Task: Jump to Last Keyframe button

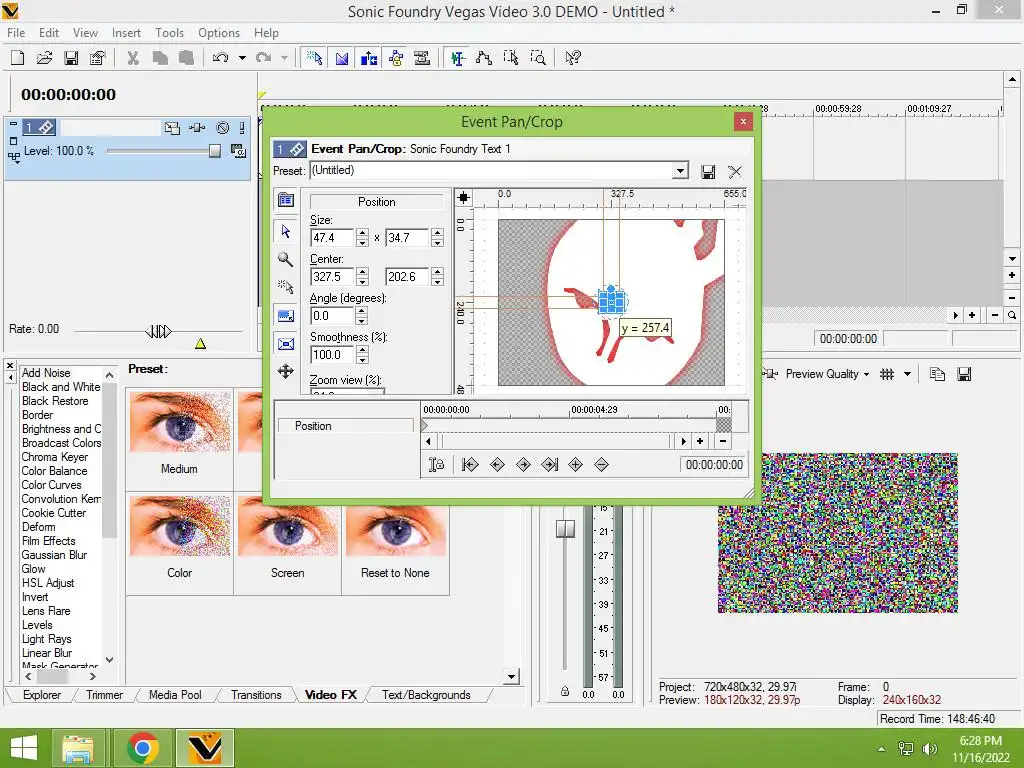Action: click(x=550, y=465)
